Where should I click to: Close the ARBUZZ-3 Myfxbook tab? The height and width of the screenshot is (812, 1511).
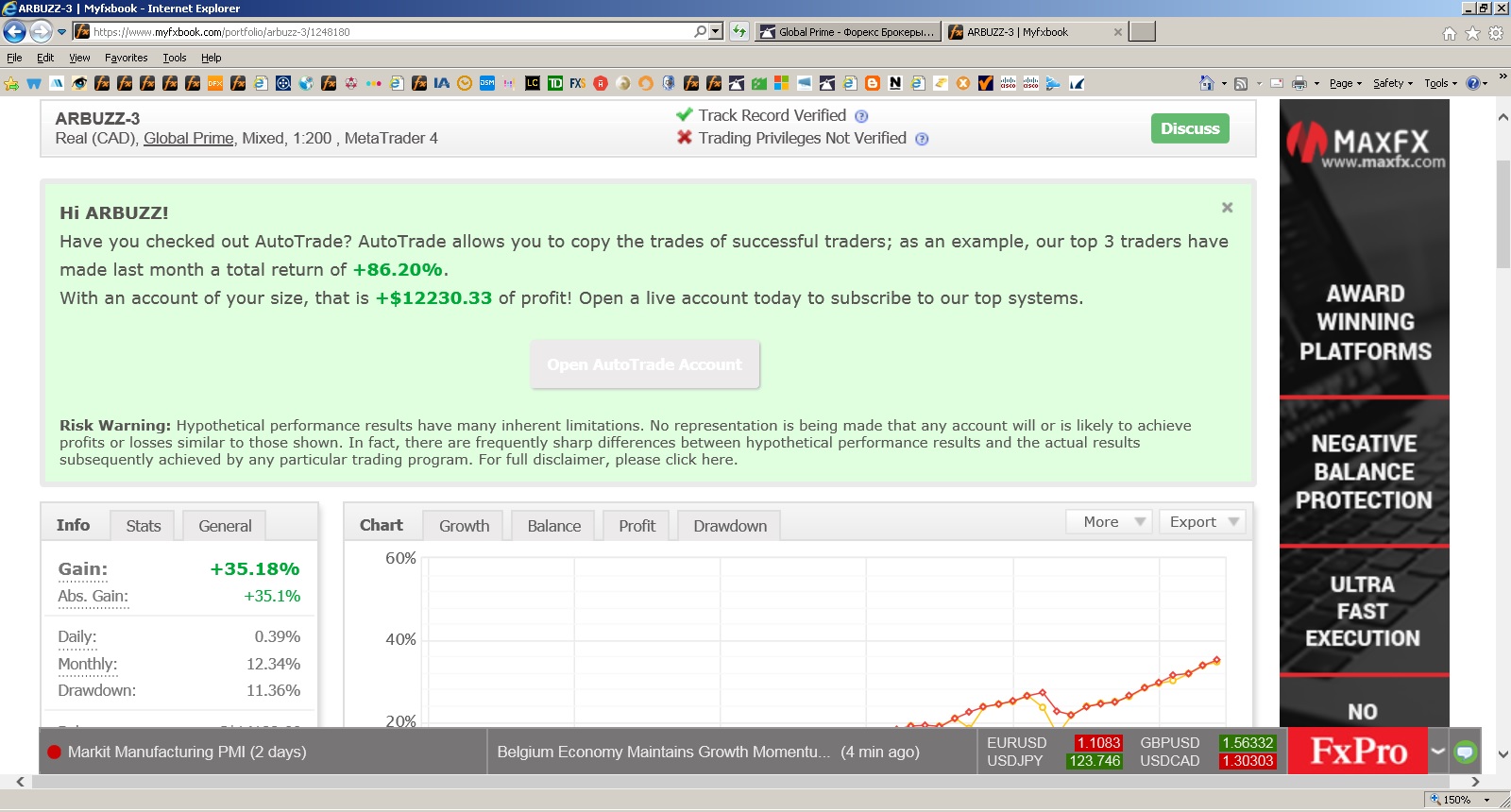[1118, 32]
